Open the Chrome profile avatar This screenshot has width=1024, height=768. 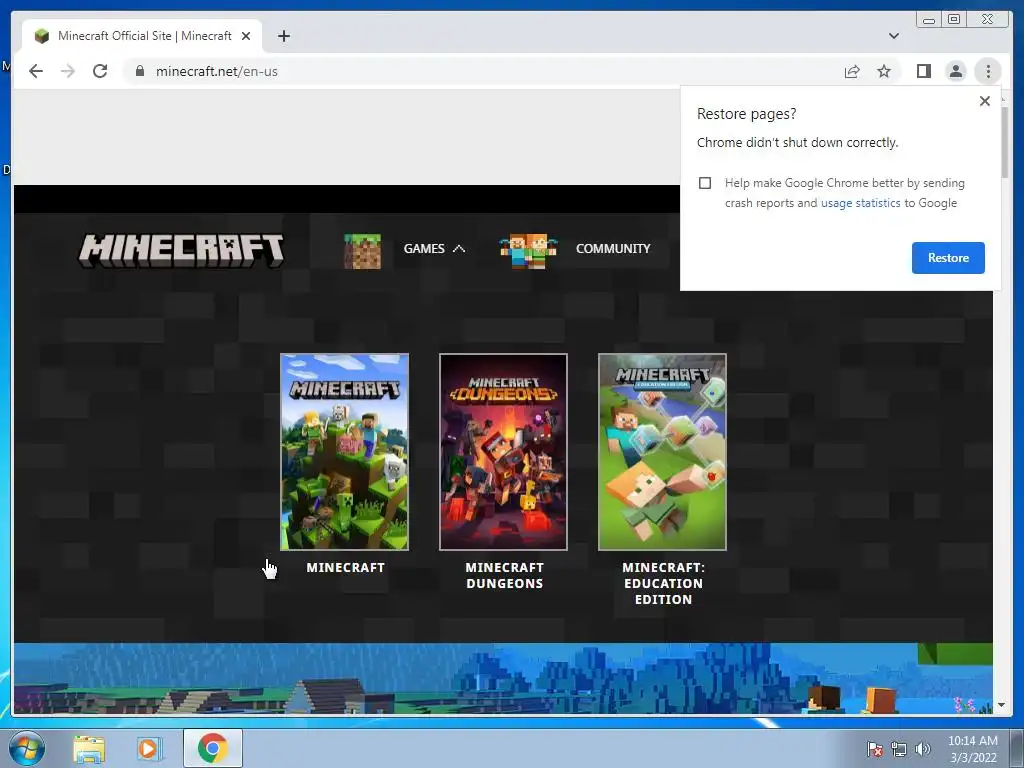tap(956, 71)
